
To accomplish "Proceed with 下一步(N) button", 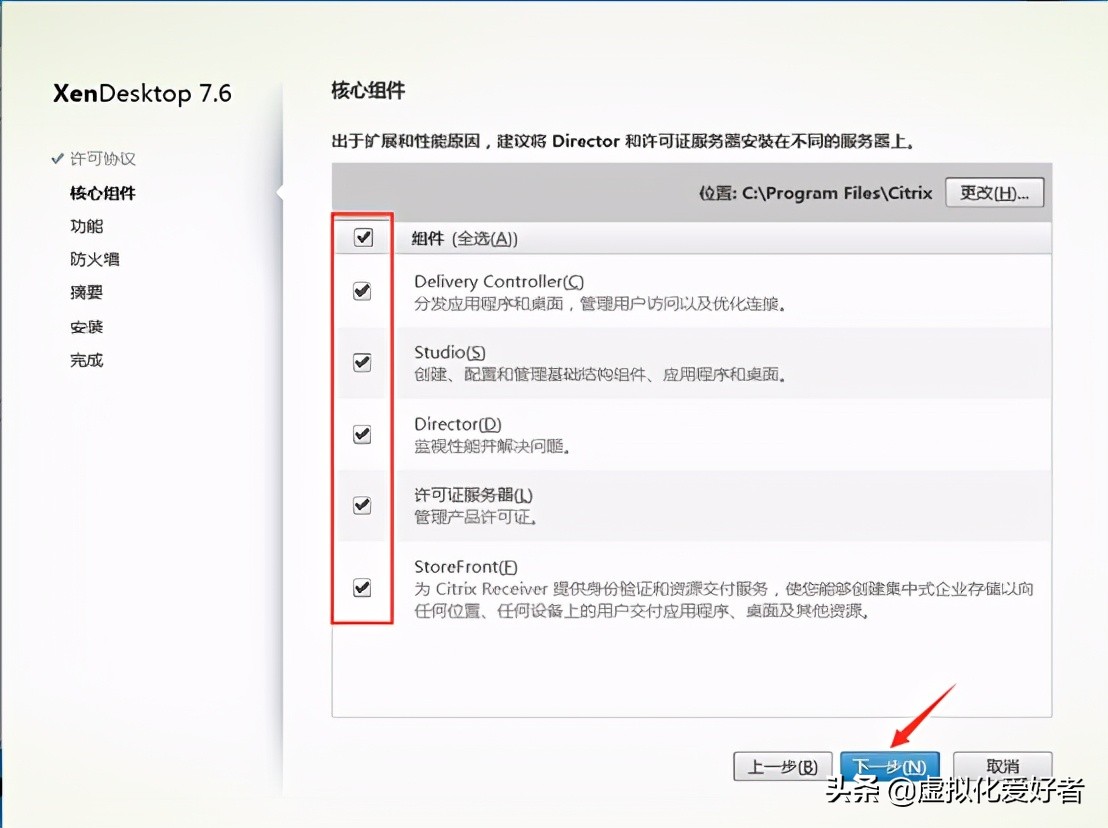I will pos(890,767).
